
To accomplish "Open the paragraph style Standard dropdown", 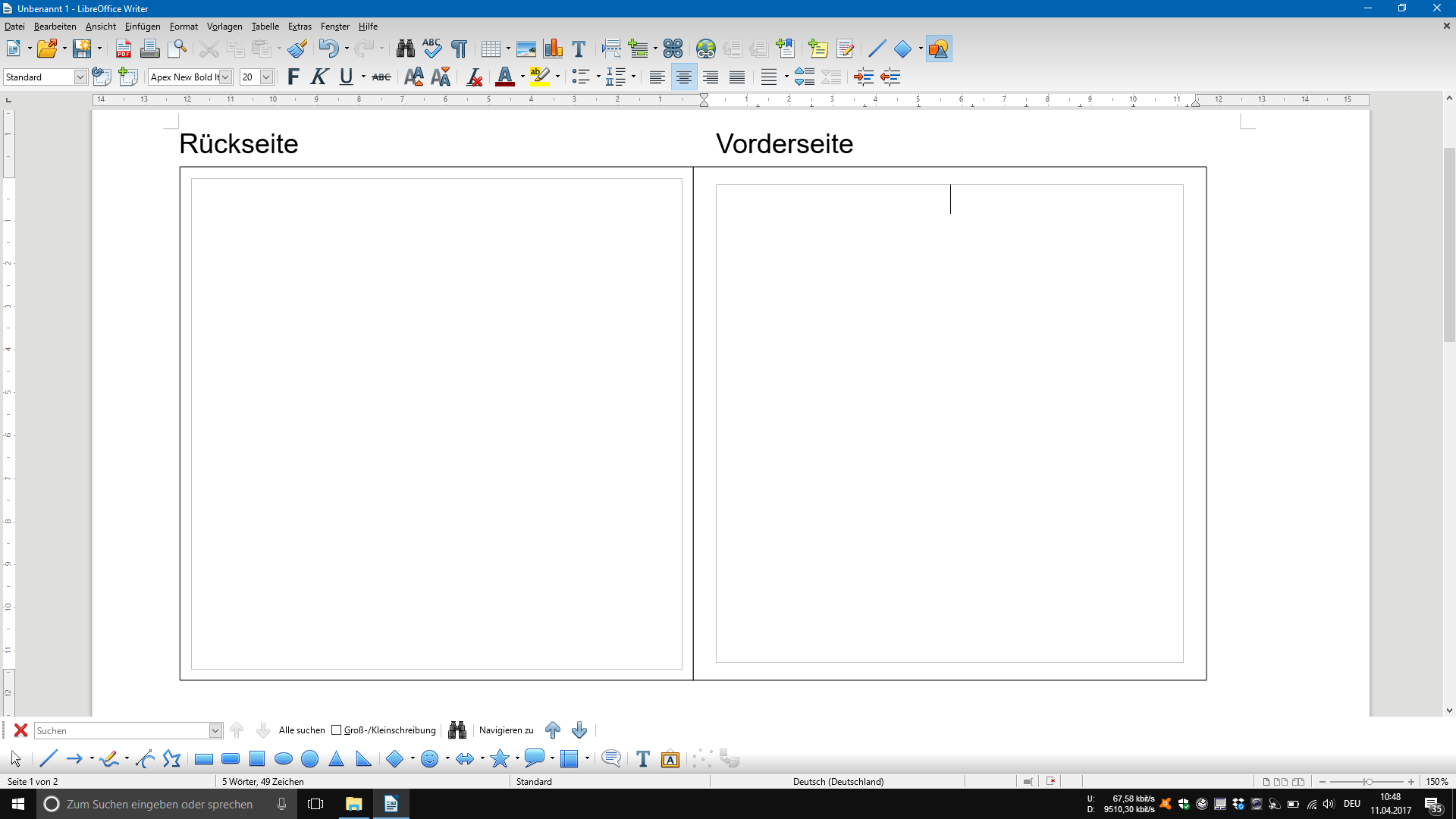I will click(x=80, y=77).
